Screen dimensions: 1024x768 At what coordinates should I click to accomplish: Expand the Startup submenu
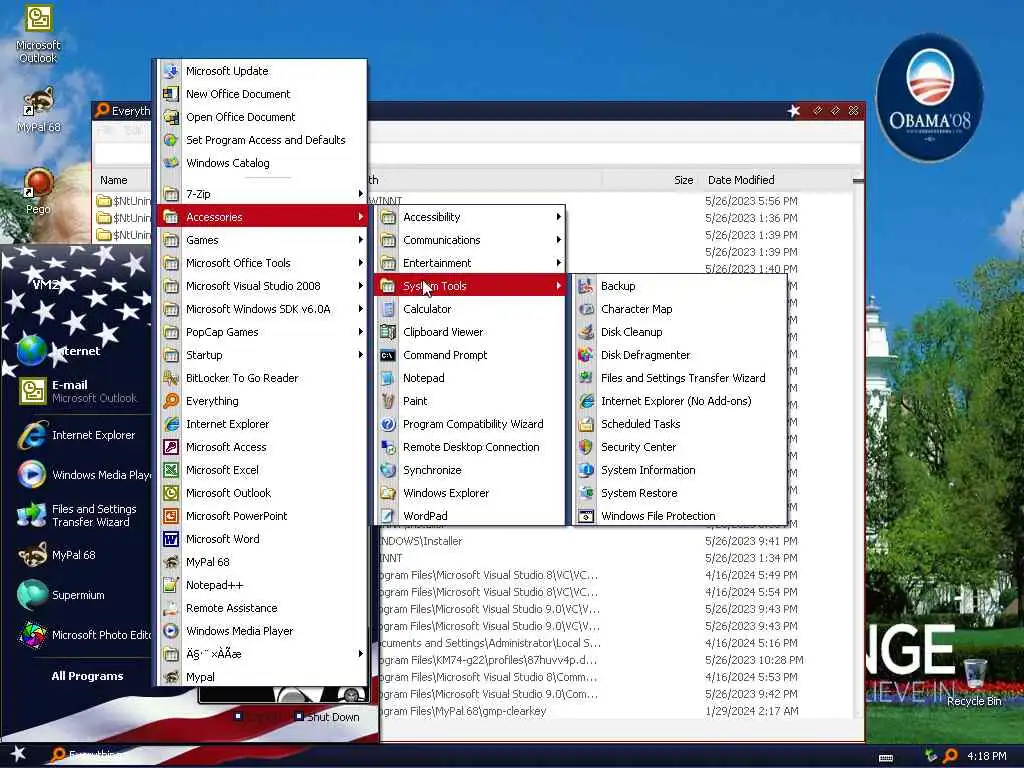click(262, 355)
